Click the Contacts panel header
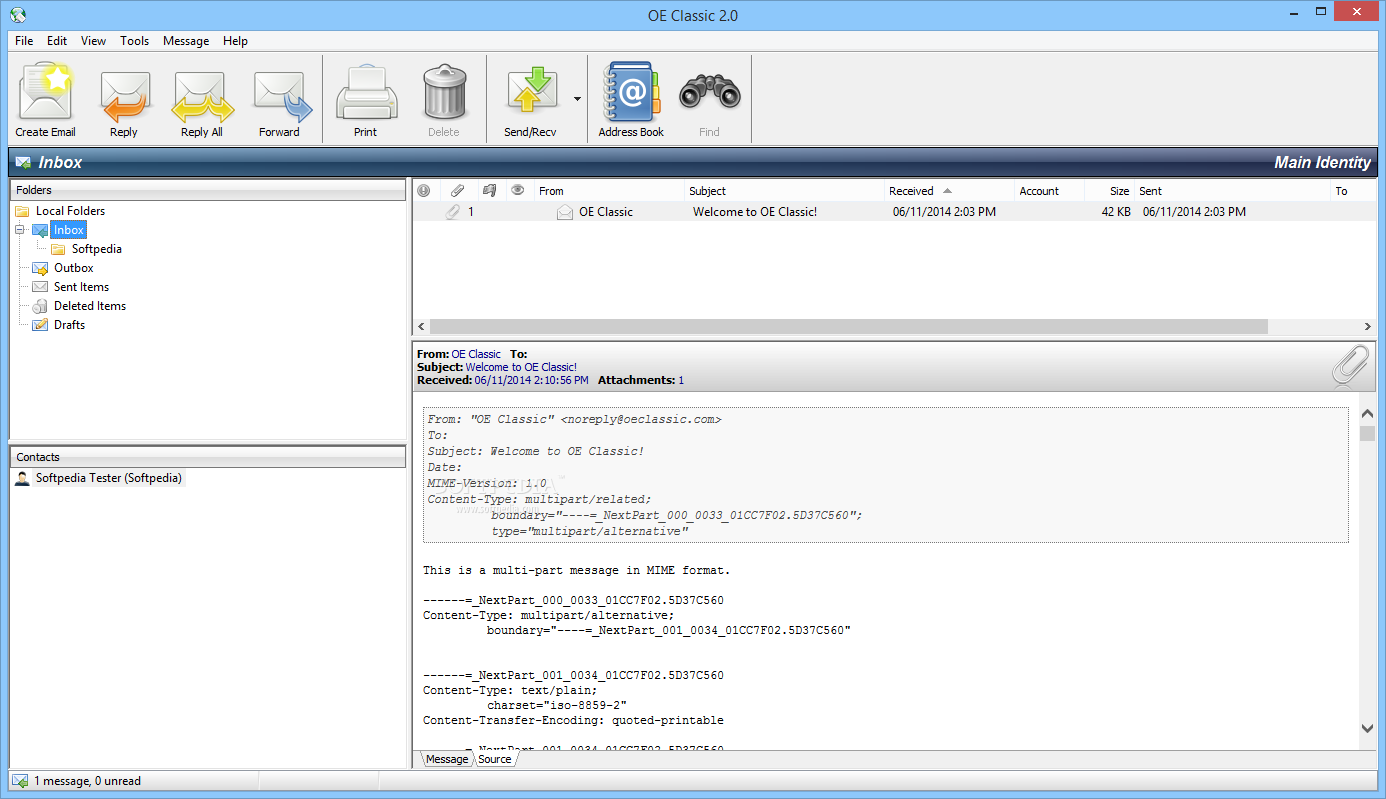1386x799 pixels. (x=207, y=457)
